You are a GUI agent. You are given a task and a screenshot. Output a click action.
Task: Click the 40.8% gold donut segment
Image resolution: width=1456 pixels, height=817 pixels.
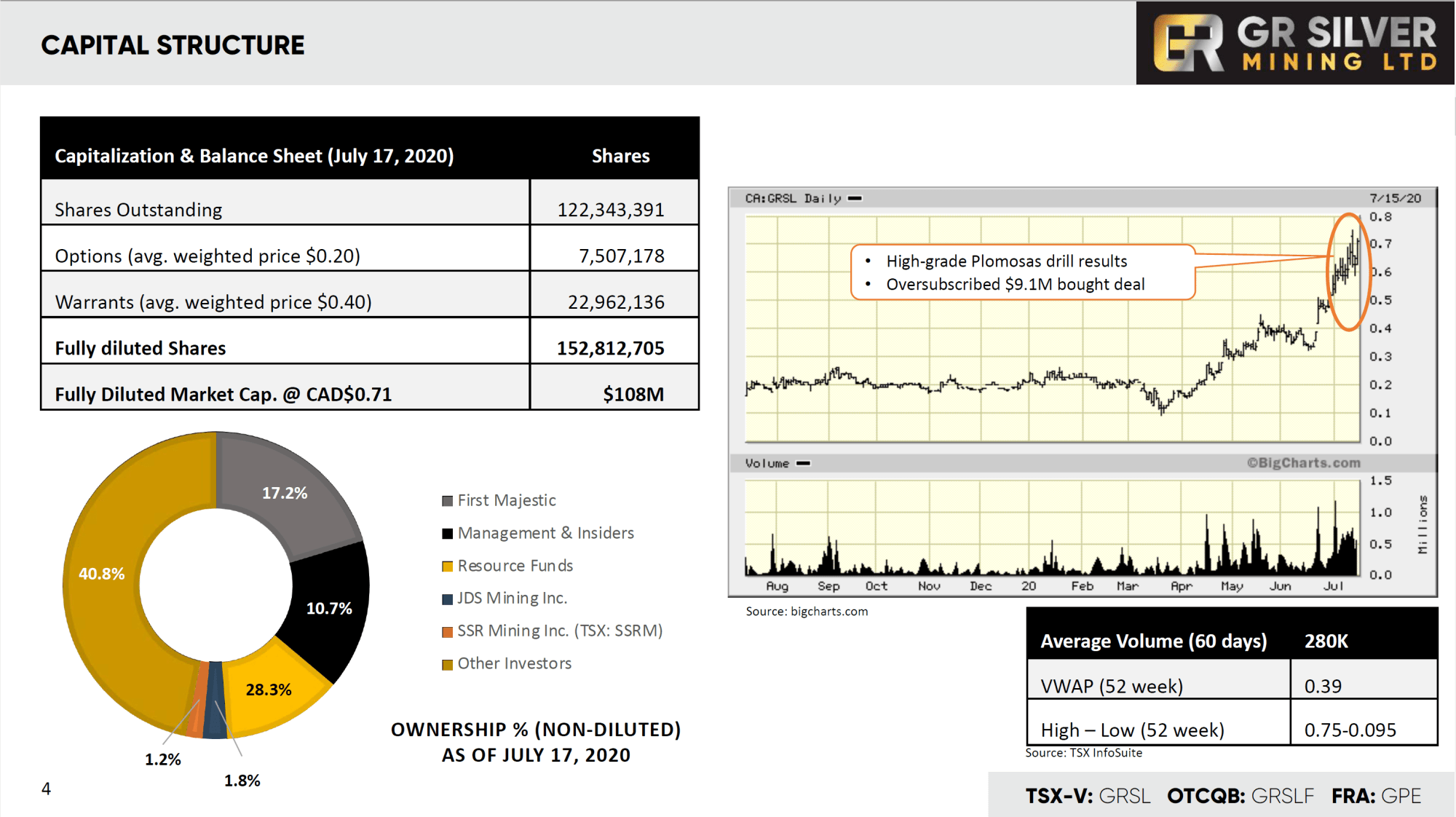(102, 574)
